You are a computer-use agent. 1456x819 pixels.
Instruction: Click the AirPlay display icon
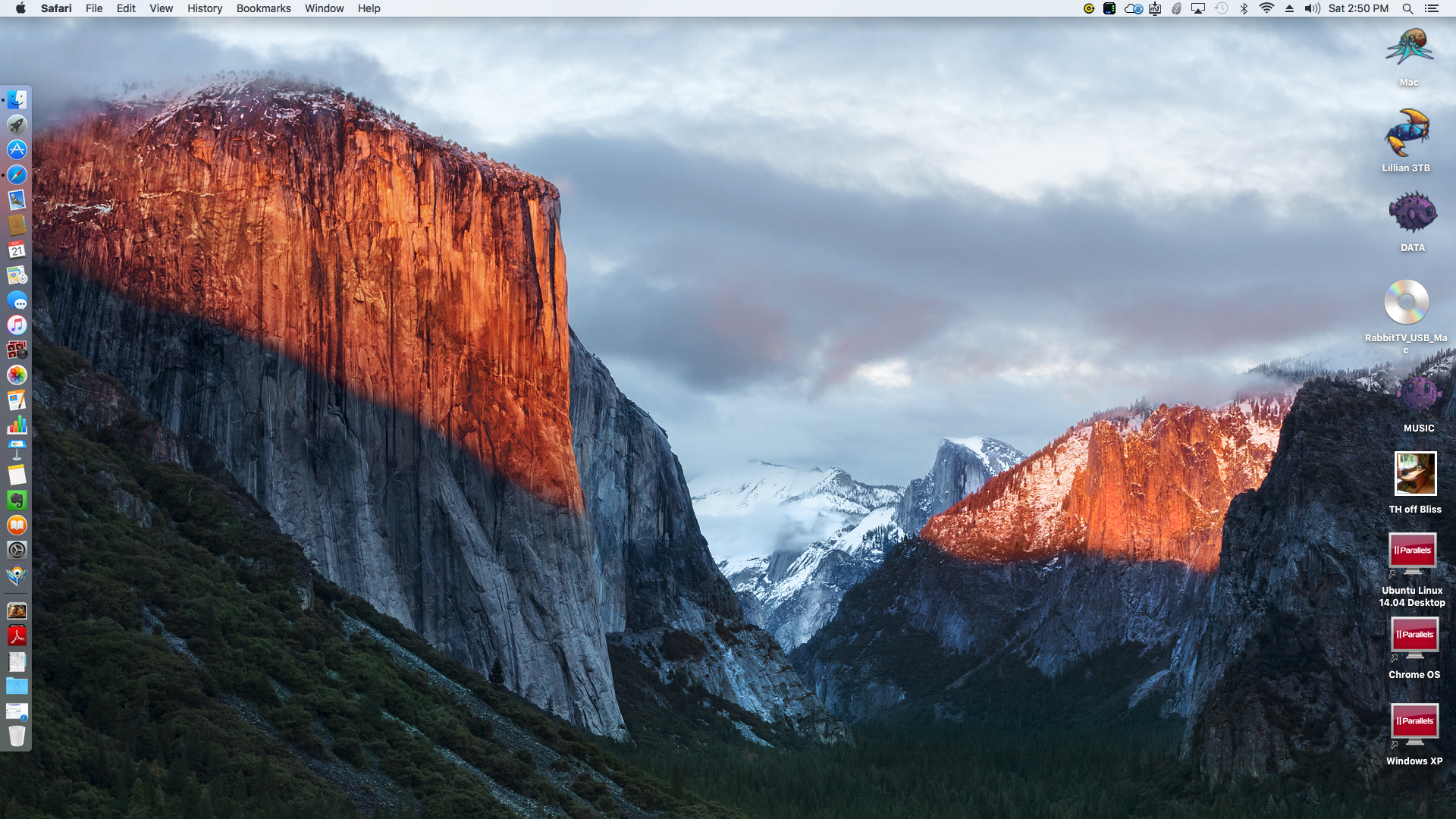pyautogui.click(x=1198, y=8)
